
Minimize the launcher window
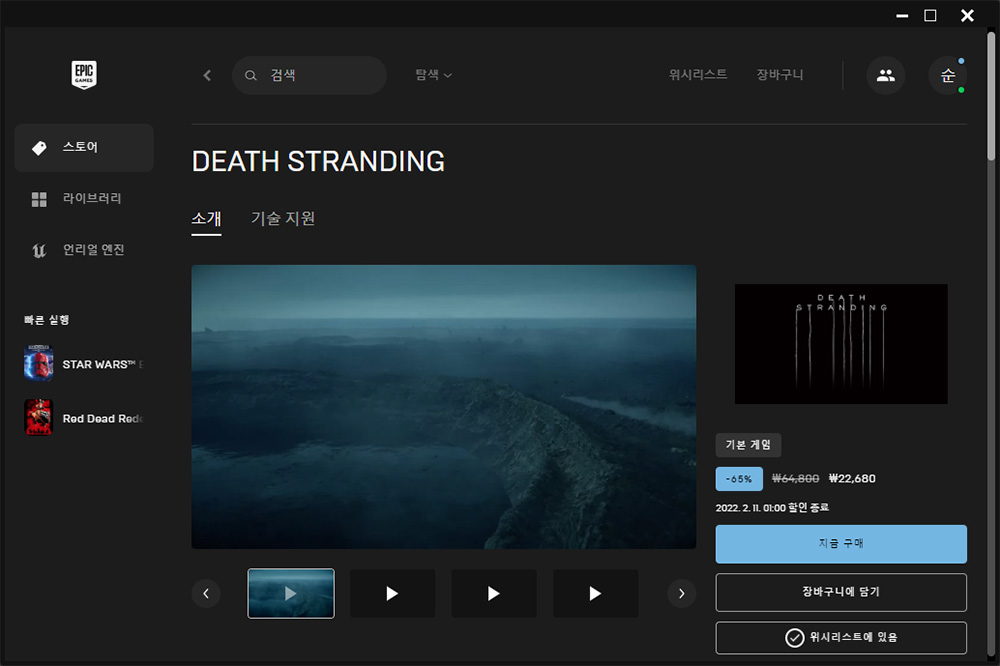tap(902, 15)
